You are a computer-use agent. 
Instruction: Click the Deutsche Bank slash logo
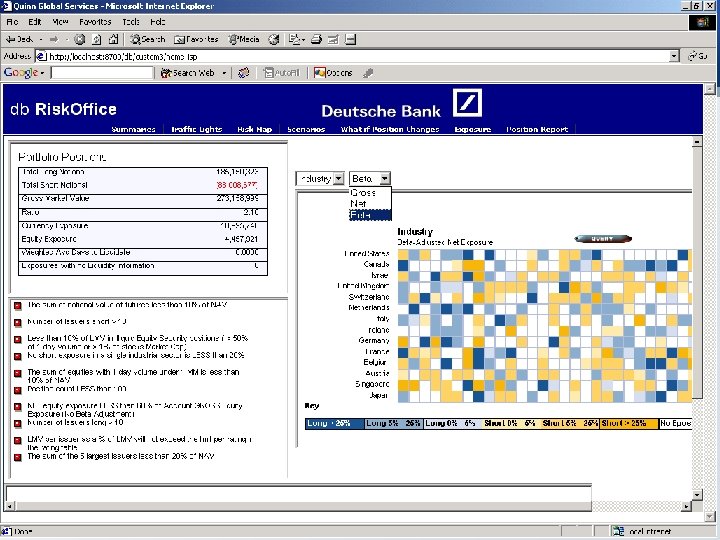(x=467, y=103)
